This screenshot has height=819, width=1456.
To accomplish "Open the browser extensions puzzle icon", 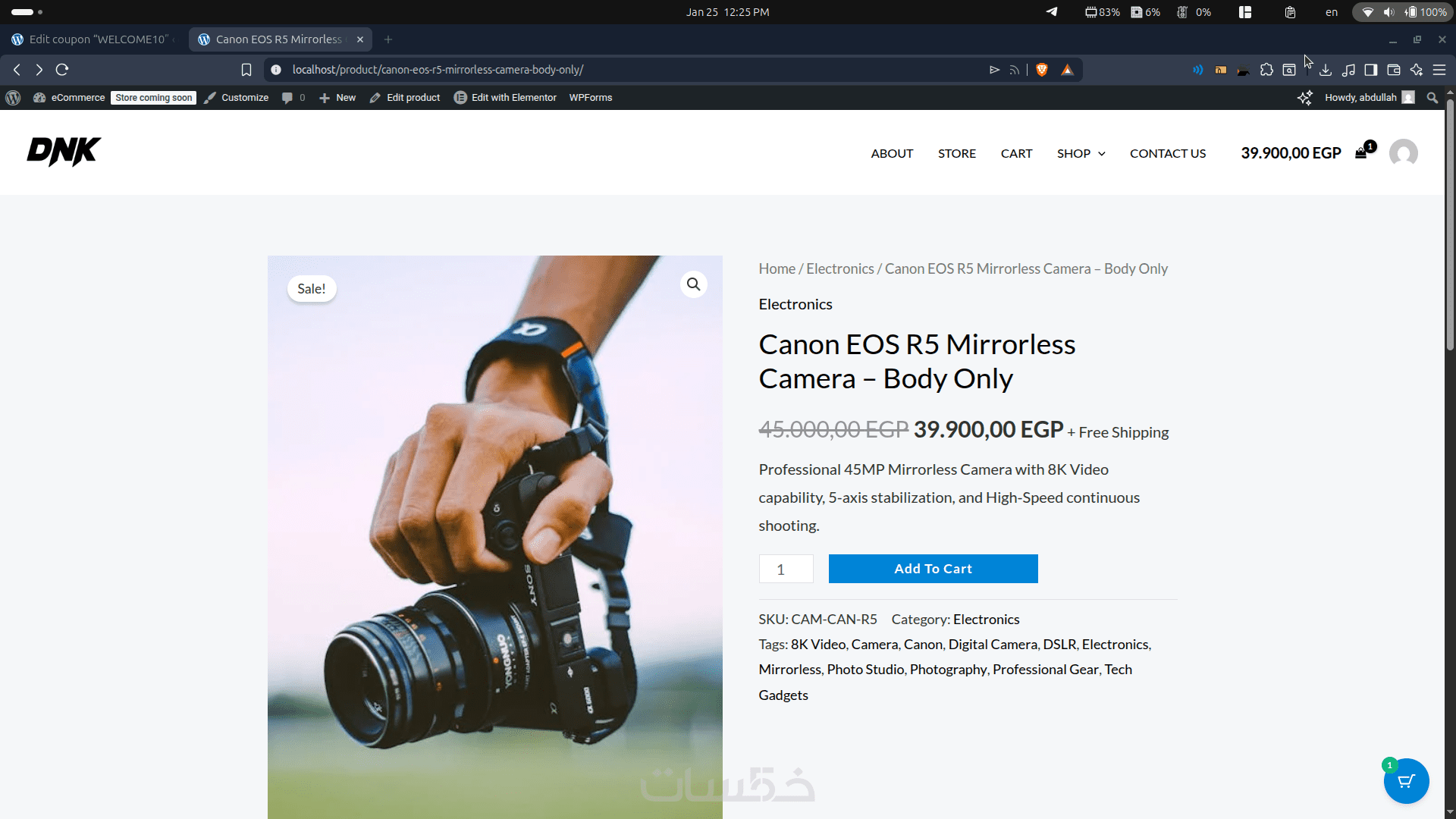I will 1266,70.
